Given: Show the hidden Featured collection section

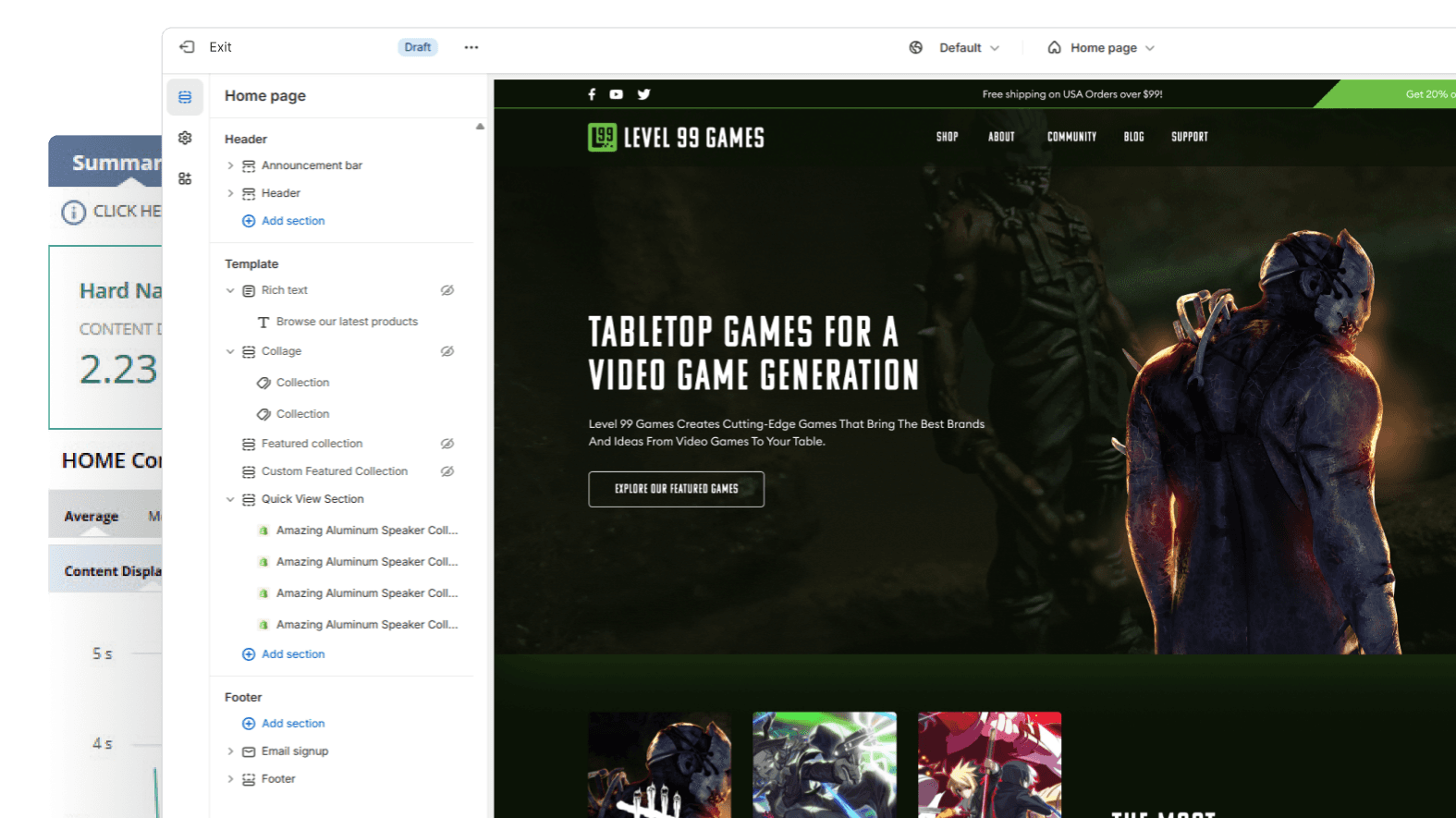Looking at the screenshot, I should pyautogui.click(x=447, y=444).
